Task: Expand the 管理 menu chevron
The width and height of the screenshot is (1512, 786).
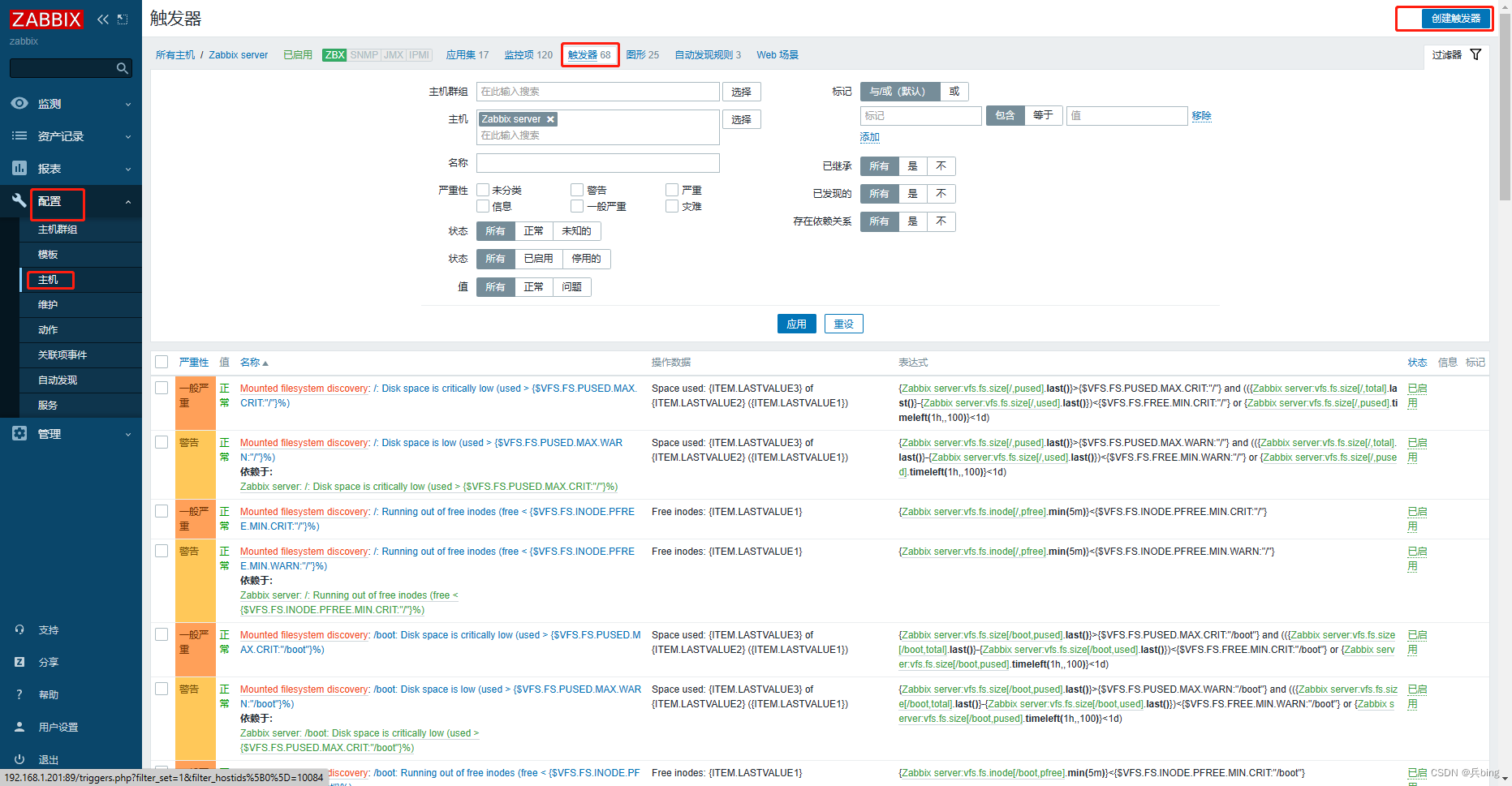Action: click(128, 435)
